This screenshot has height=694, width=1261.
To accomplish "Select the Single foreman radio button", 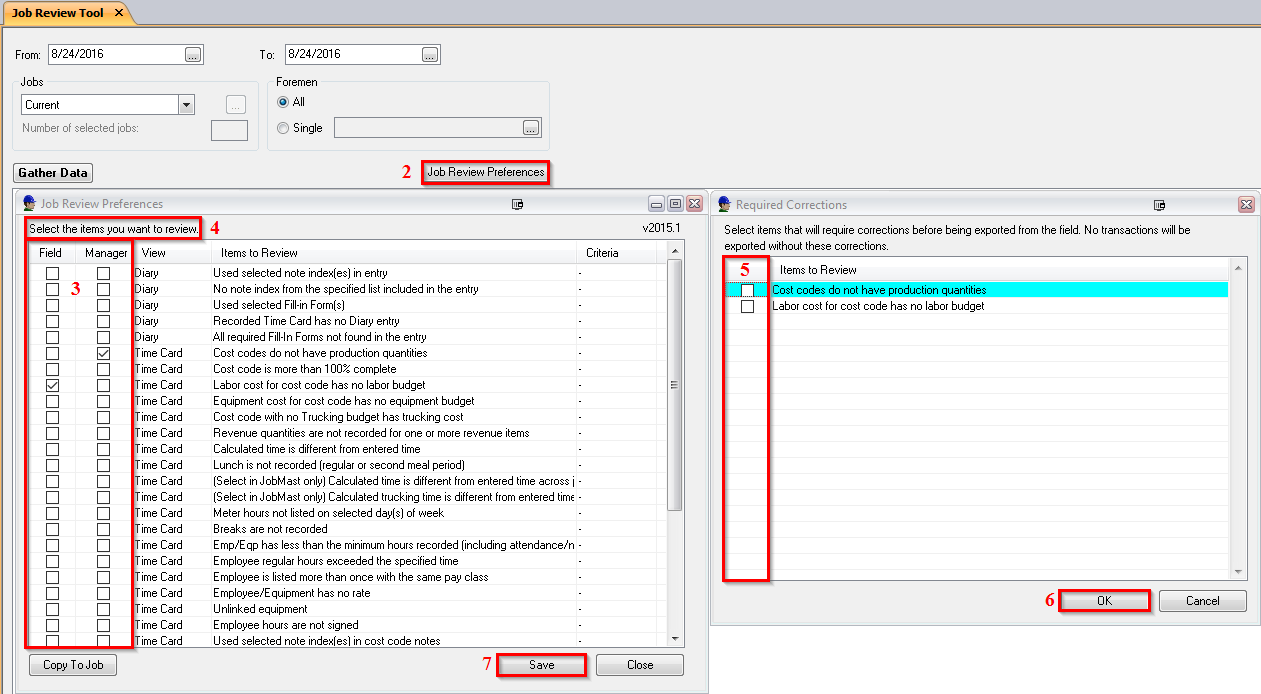I will tap(283, 128).
